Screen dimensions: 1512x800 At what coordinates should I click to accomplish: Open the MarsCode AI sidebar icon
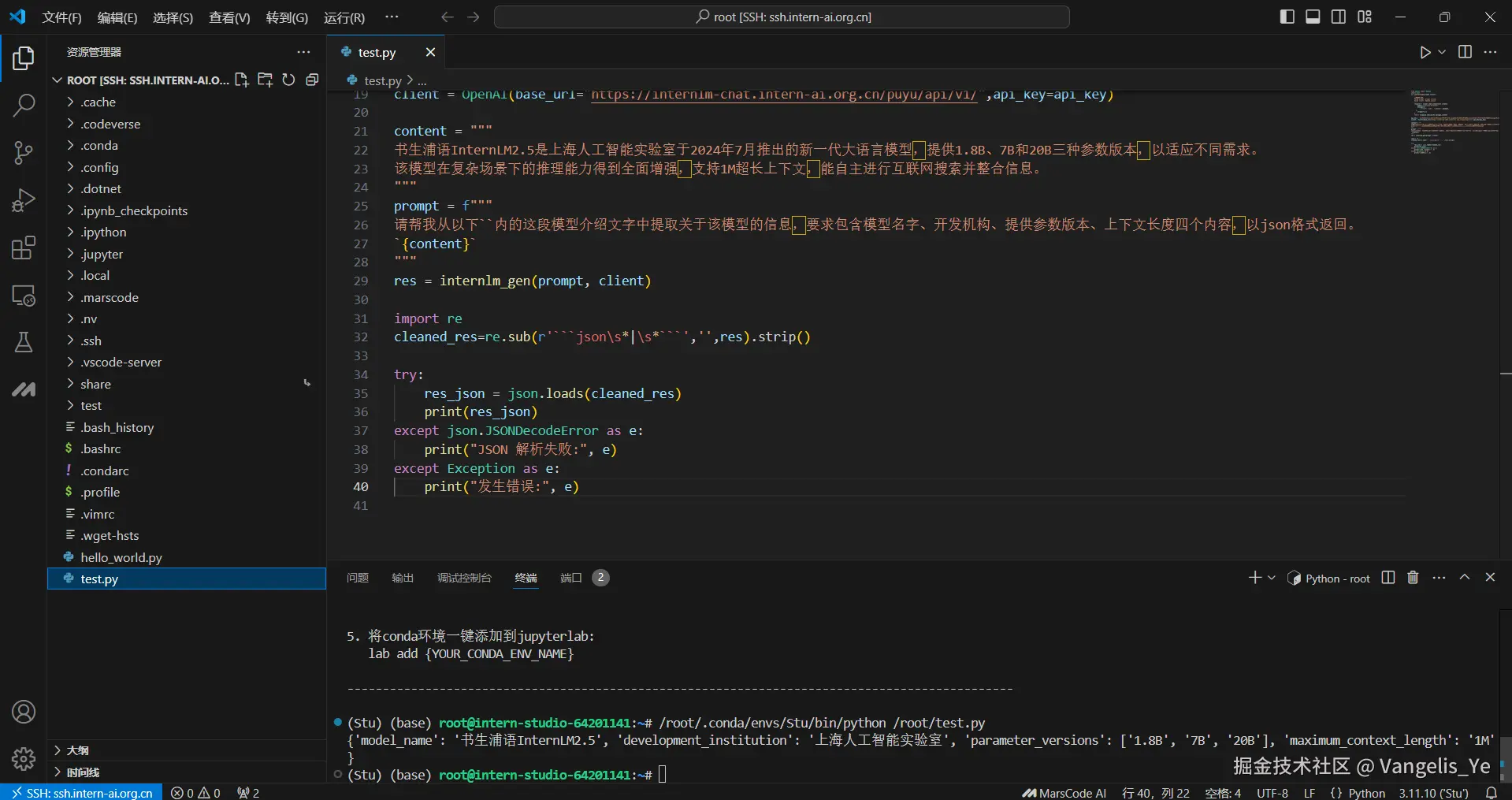pos(24,389)
